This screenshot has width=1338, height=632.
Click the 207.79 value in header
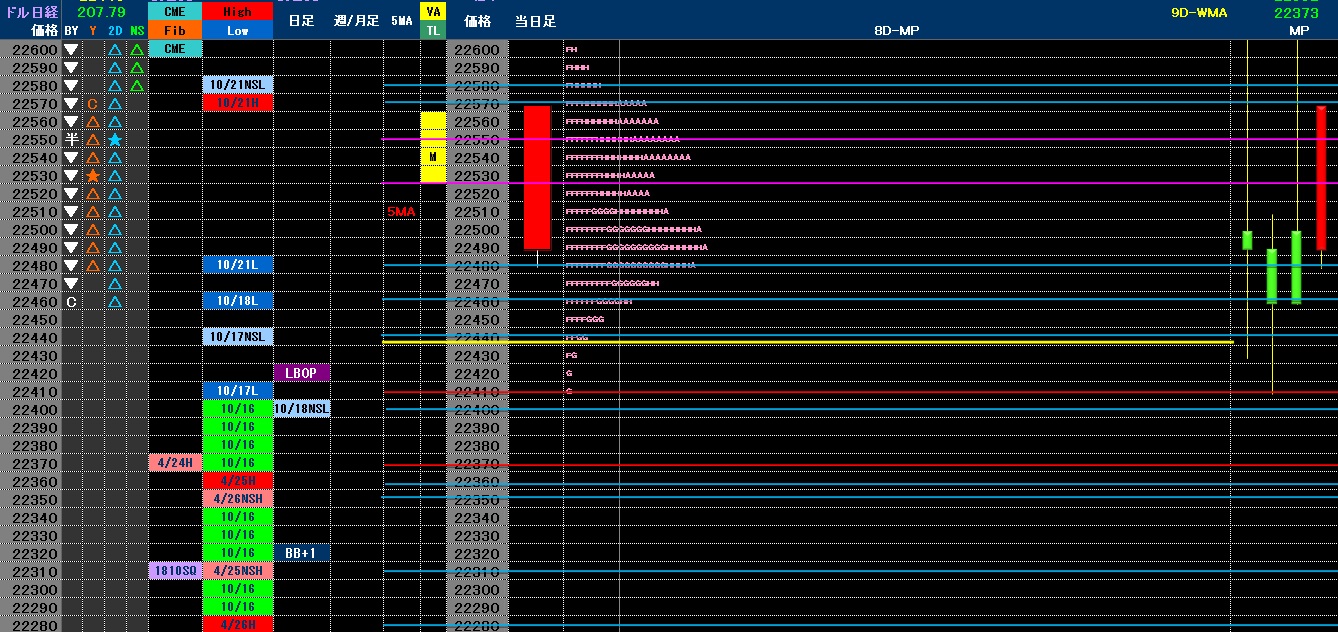coord(101,12)
